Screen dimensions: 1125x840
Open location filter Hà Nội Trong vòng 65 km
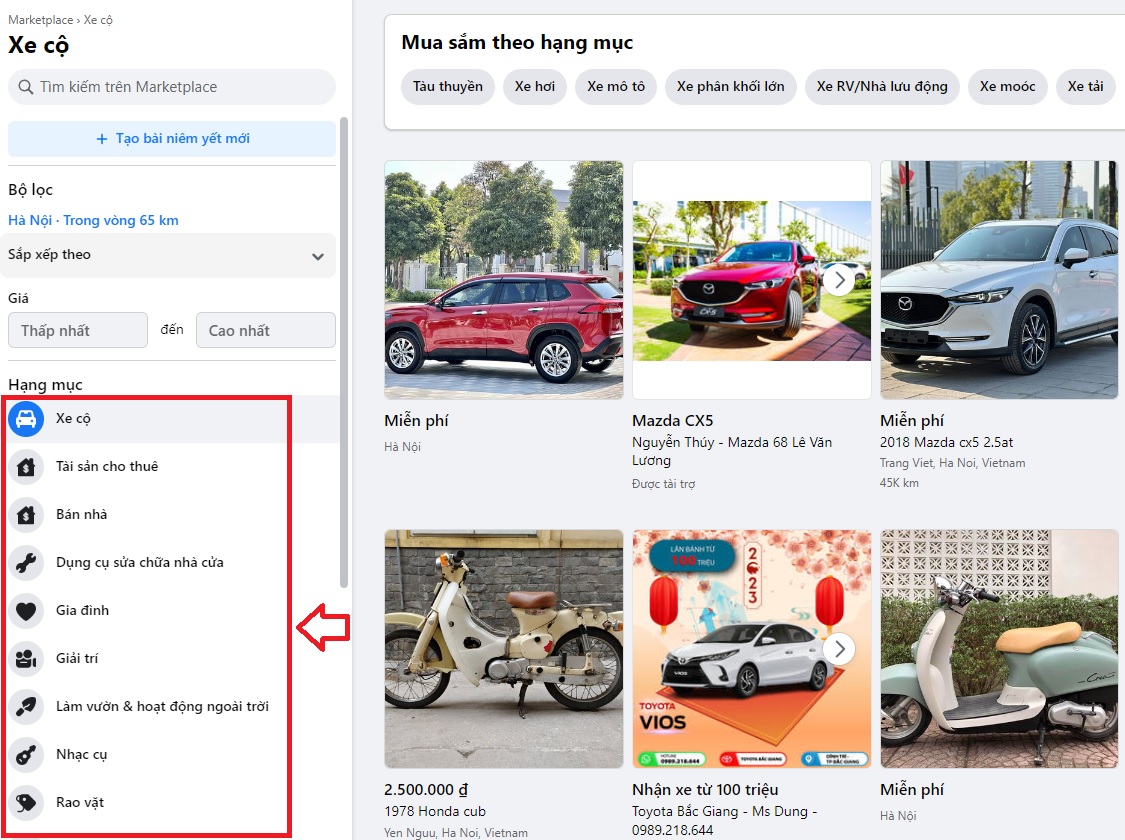click(93, 220)
